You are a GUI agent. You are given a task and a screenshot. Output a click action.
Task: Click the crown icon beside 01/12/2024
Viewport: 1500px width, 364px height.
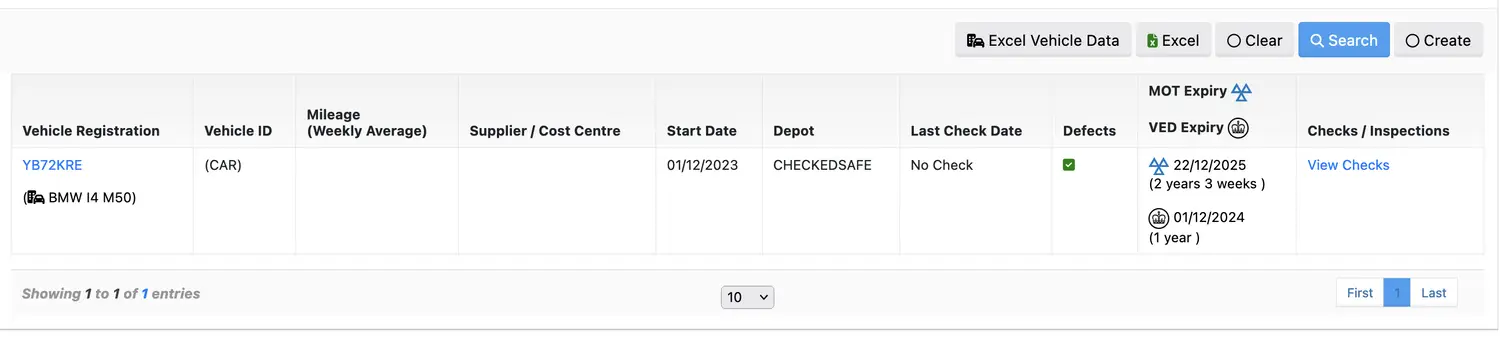coord(1159,217)
